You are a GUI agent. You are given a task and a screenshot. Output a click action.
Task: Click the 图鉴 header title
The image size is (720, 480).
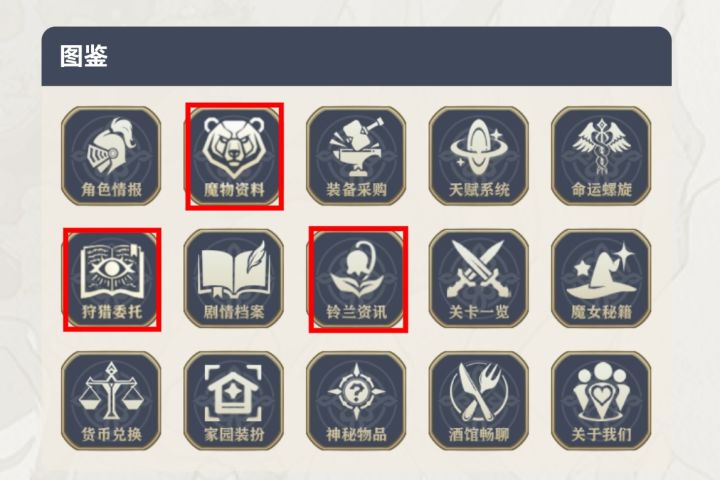click(x=84, y=56)
